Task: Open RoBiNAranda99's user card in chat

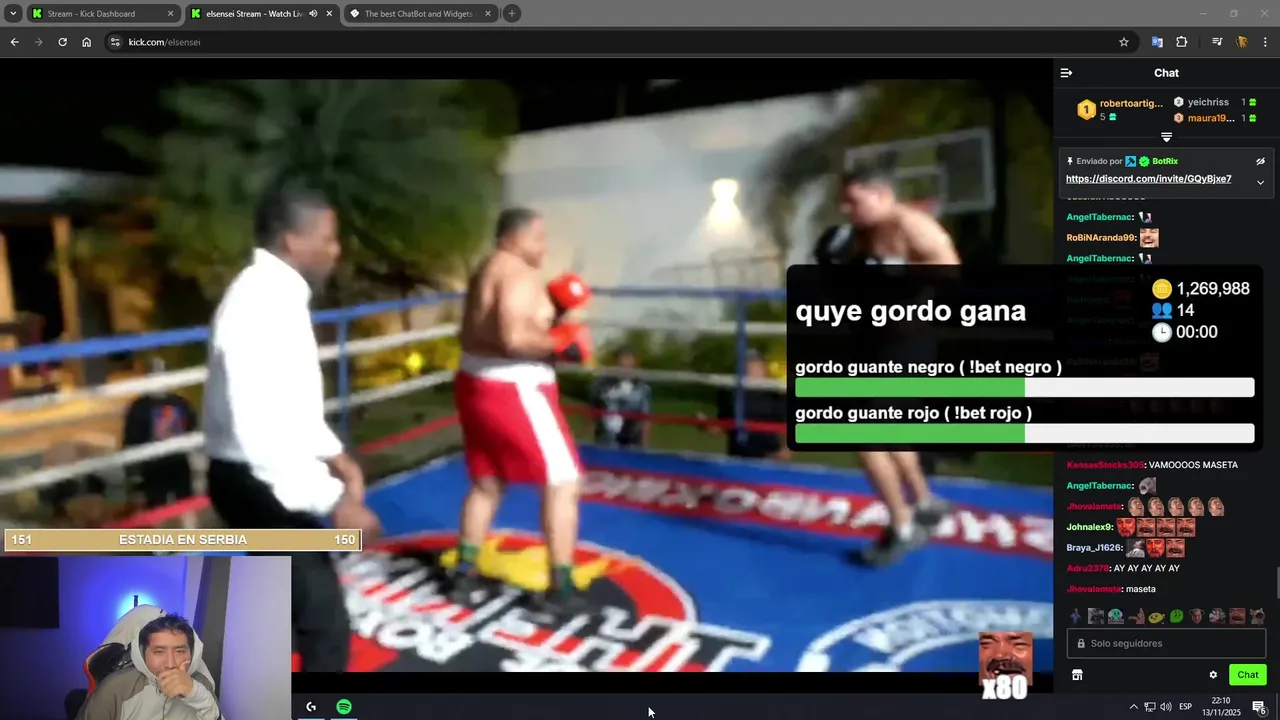Action: coord(1101,238)
